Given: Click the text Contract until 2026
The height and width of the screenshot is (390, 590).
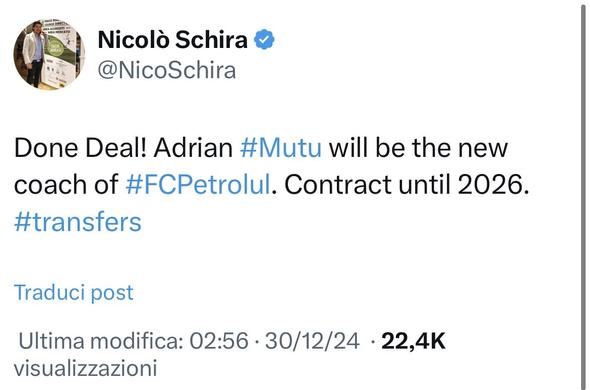Looking at the screenshot, I should tap(407, 185).
